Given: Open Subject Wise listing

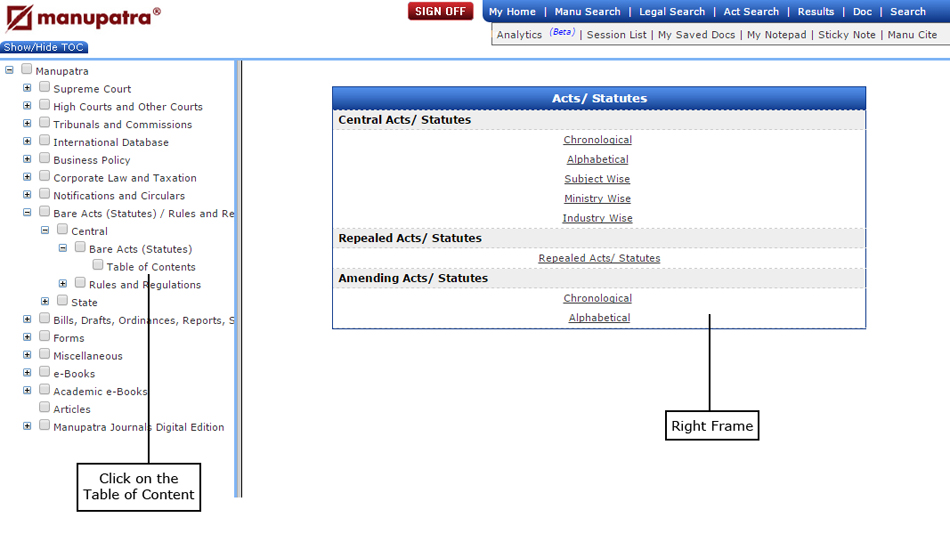Looking at the screenshot, I should 597,179.
